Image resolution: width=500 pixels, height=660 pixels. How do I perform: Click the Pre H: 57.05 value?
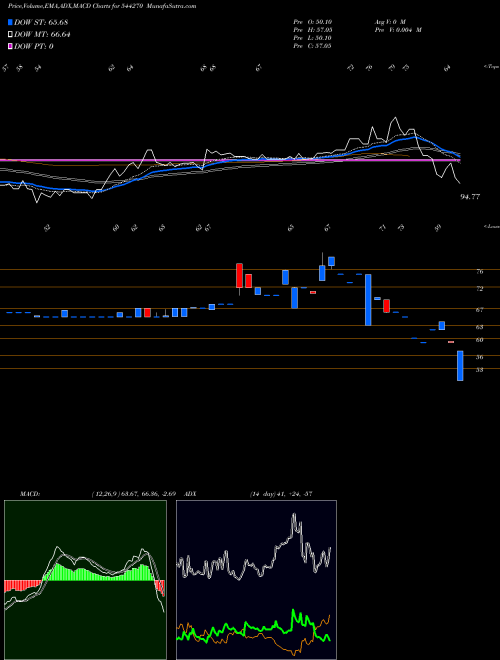[x=312, y=30]
